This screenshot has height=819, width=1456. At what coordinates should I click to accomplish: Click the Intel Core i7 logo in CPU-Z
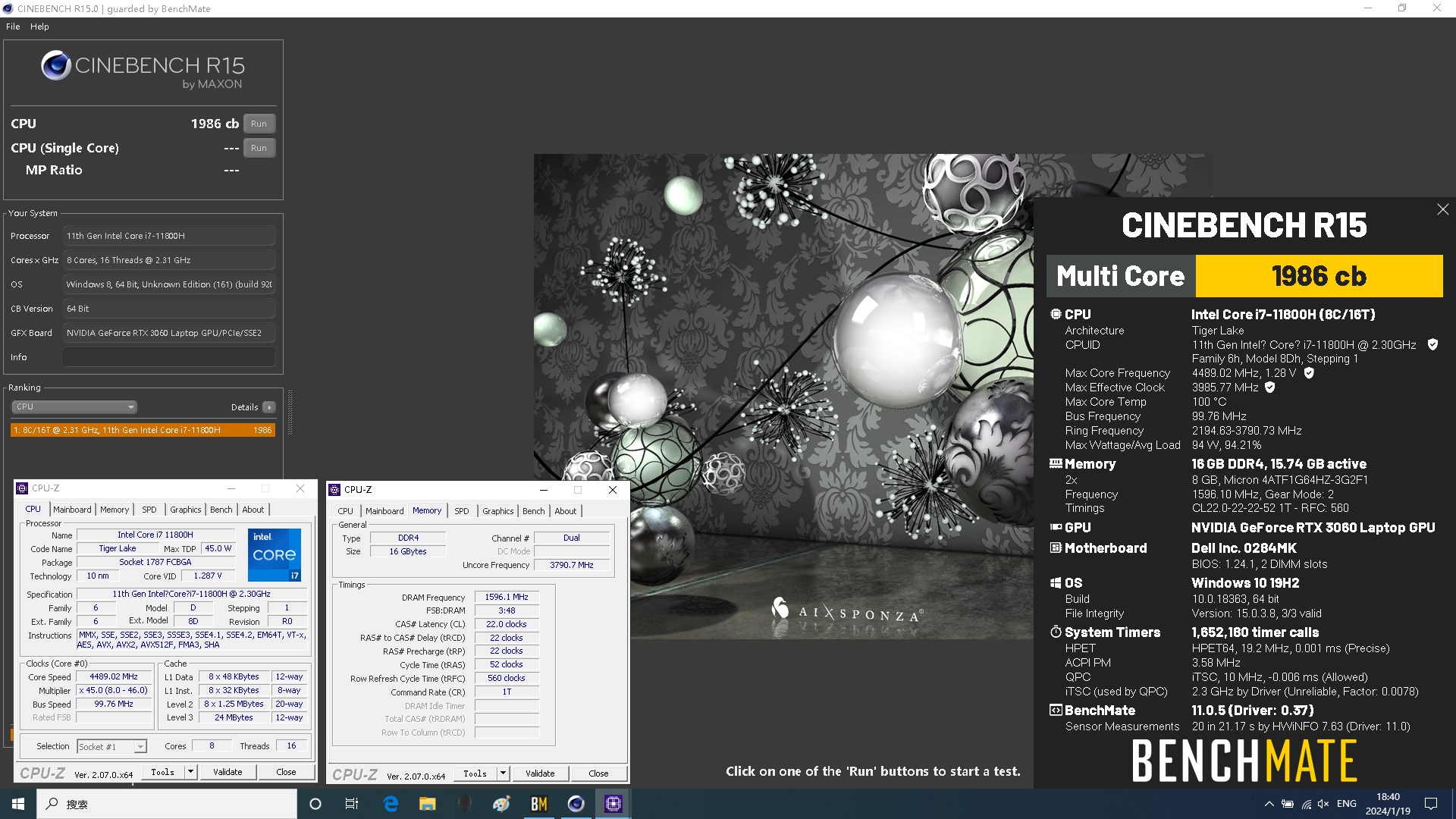click(x=275, y=555)
